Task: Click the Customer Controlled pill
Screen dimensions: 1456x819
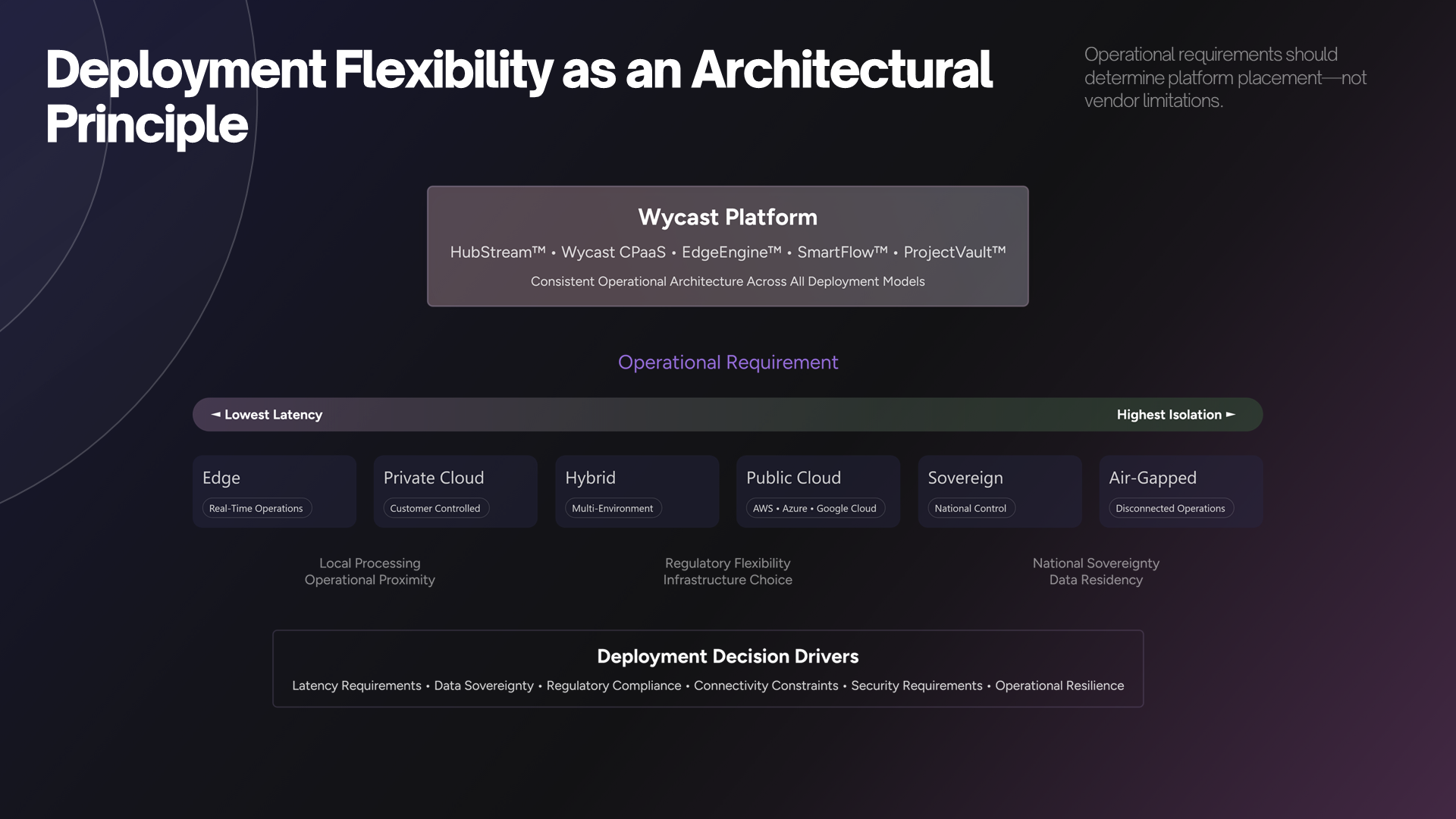Action: (x=435, y=508)
